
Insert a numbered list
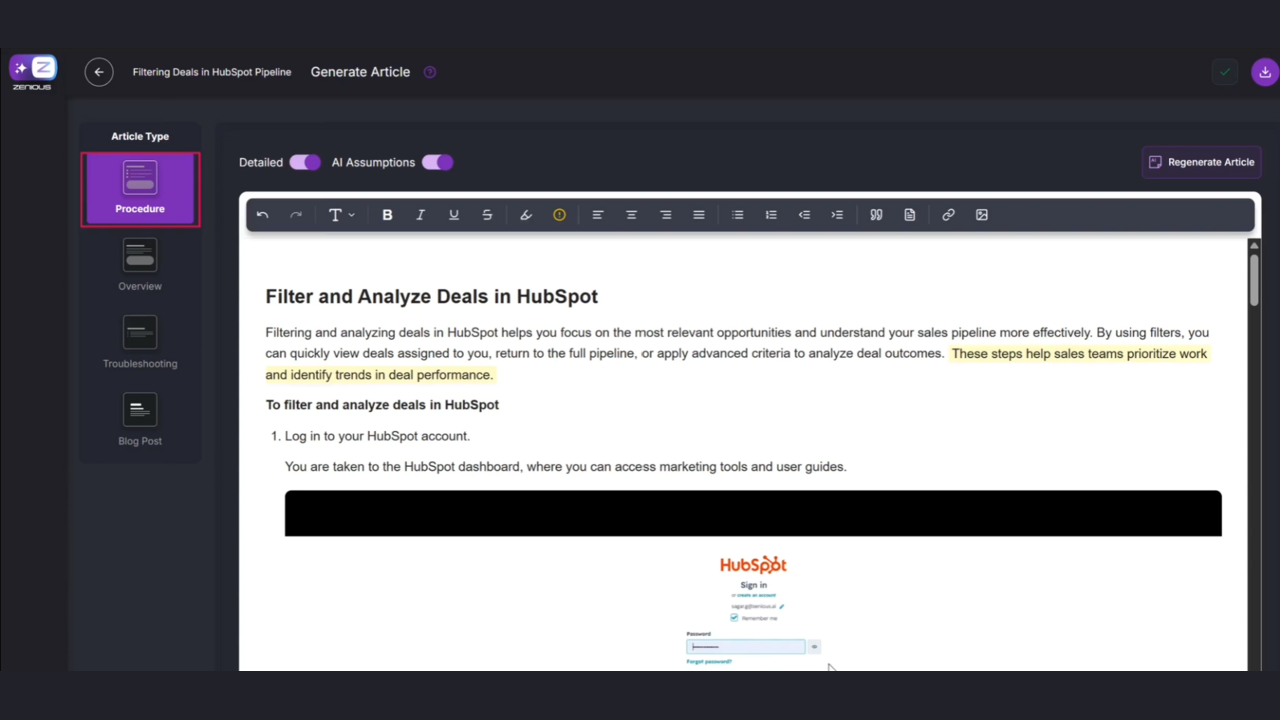pyautogui.click(x=771, y=215)
